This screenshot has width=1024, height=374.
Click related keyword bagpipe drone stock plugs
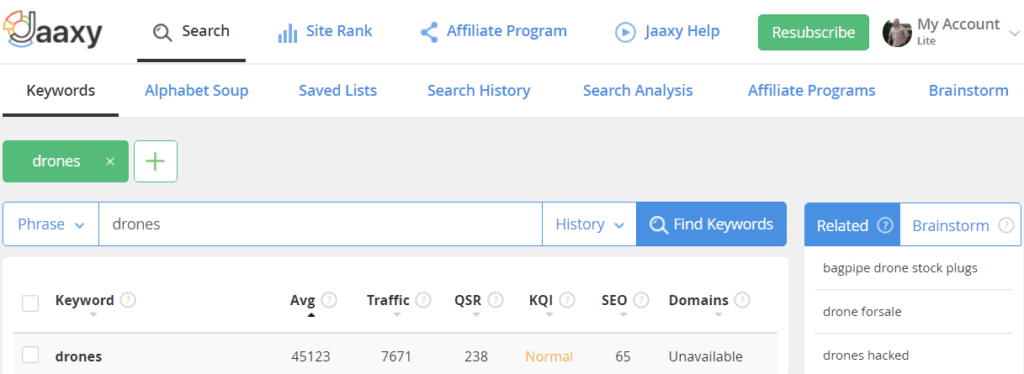(900, 268)
